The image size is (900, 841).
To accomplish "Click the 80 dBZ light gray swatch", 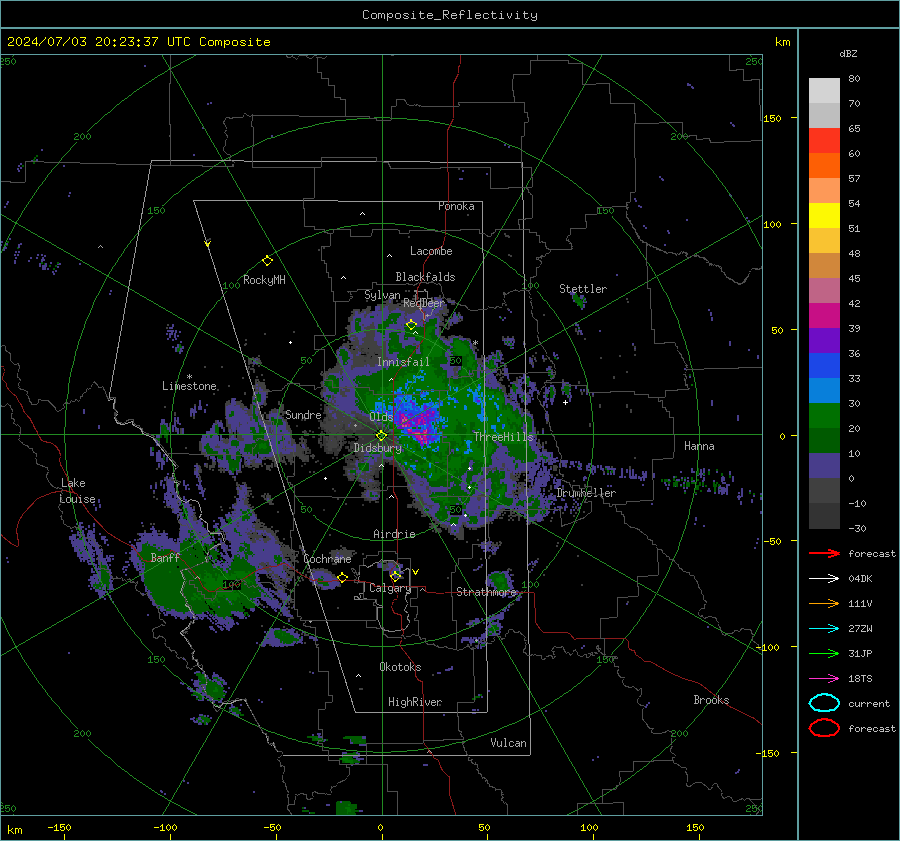I will (824, 91).
